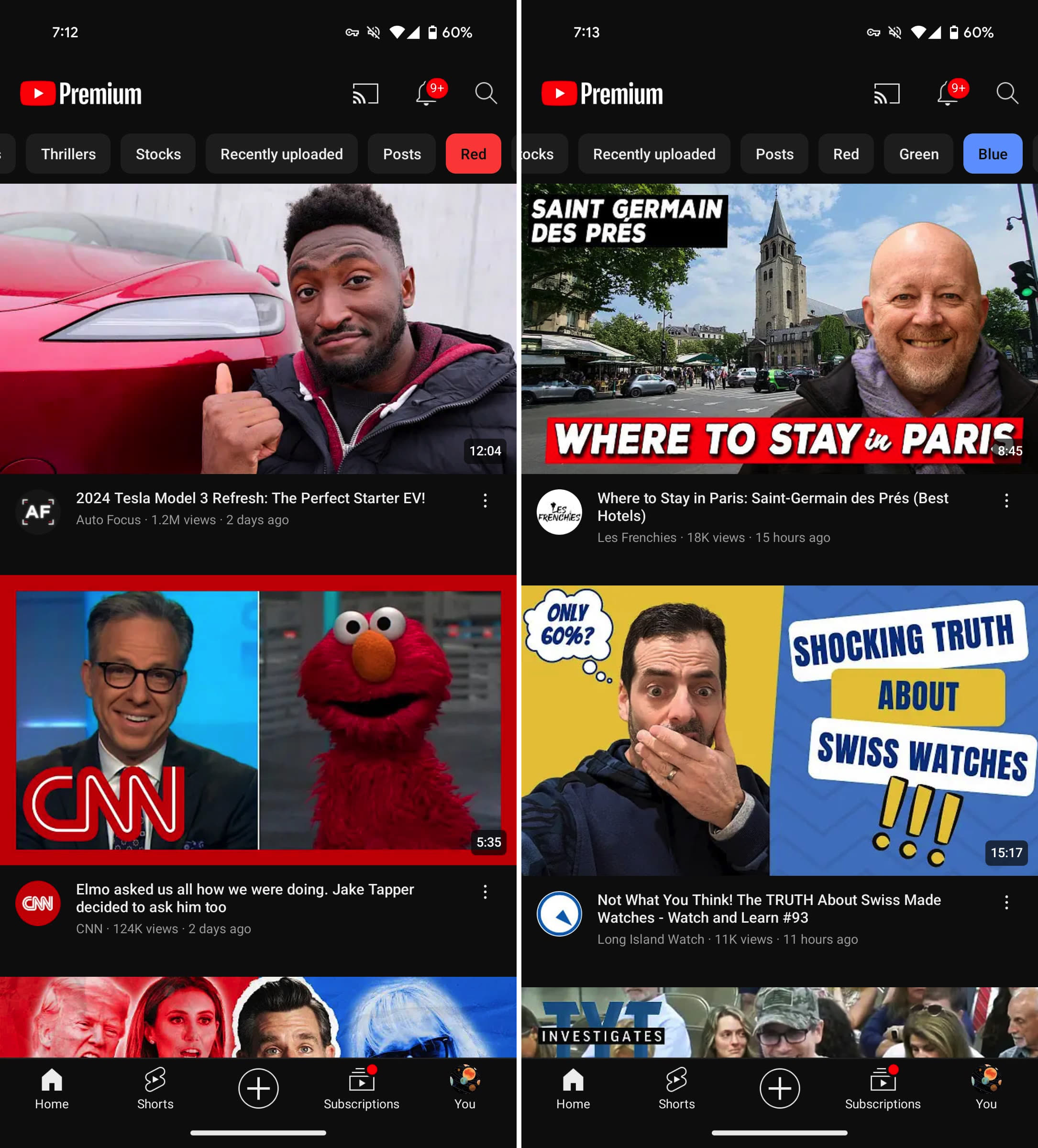Select the Thrillers filter tab
1038x1148 pixels.
coord(68,154)
